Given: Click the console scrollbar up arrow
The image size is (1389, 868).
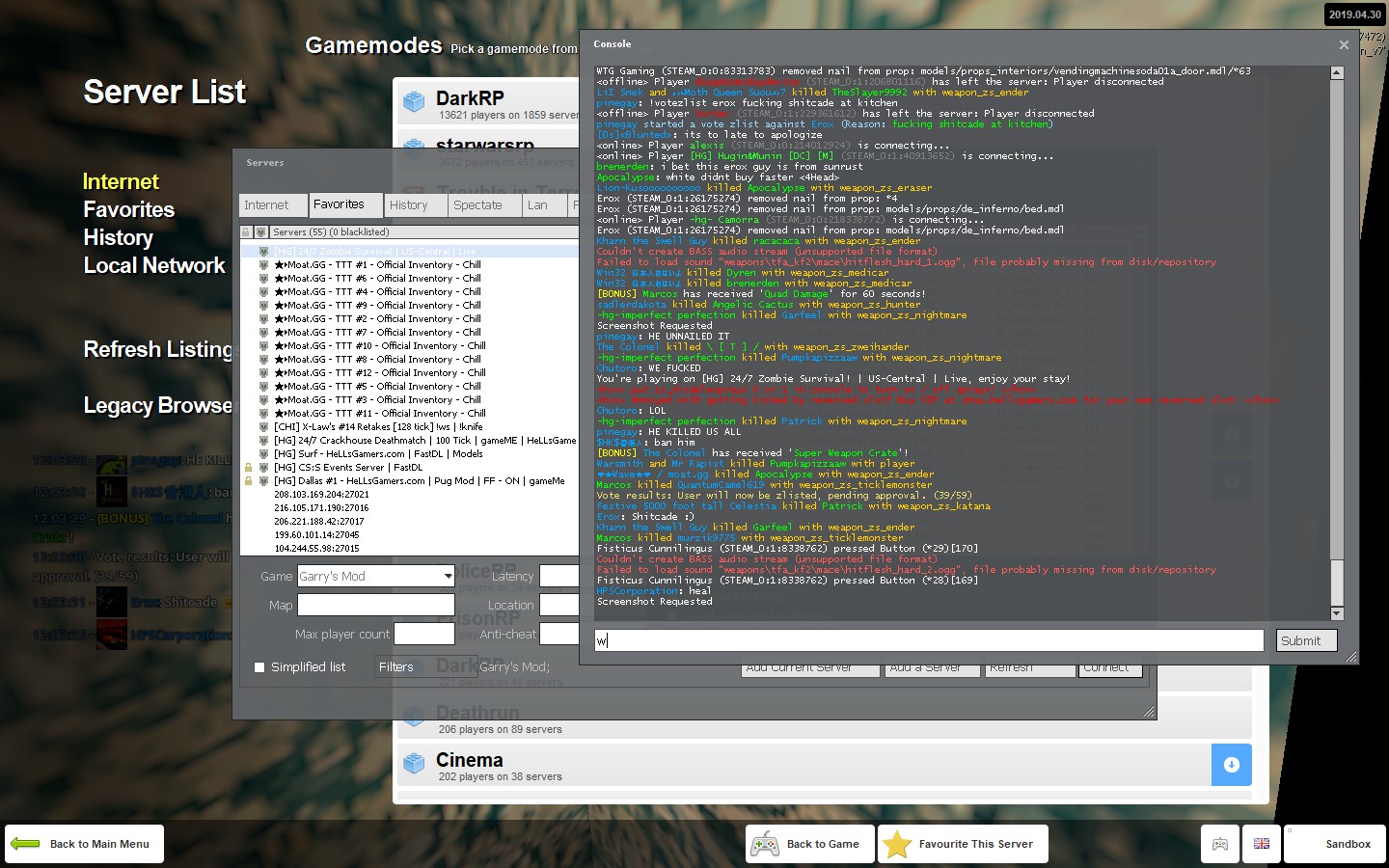Looking at the screenshot, I should [1337, 73].
